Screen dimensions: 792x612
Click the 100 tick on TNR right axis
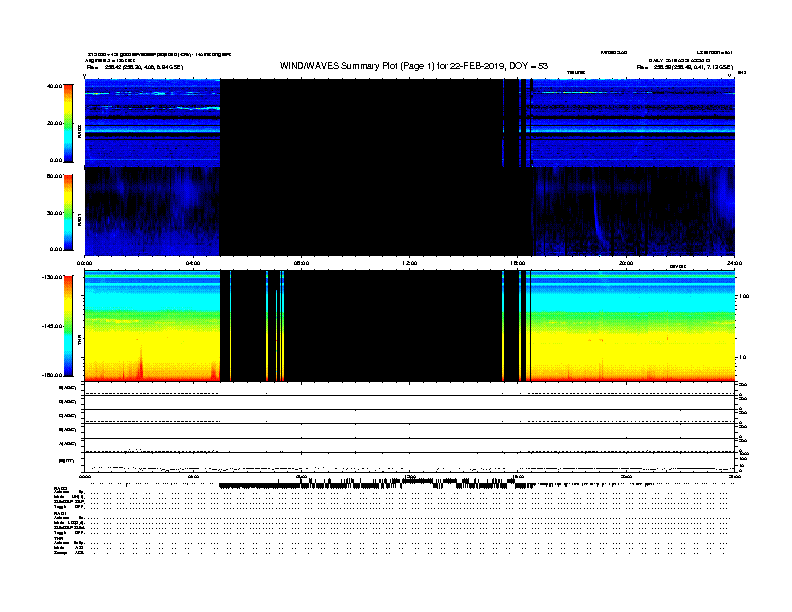(744, 296)
